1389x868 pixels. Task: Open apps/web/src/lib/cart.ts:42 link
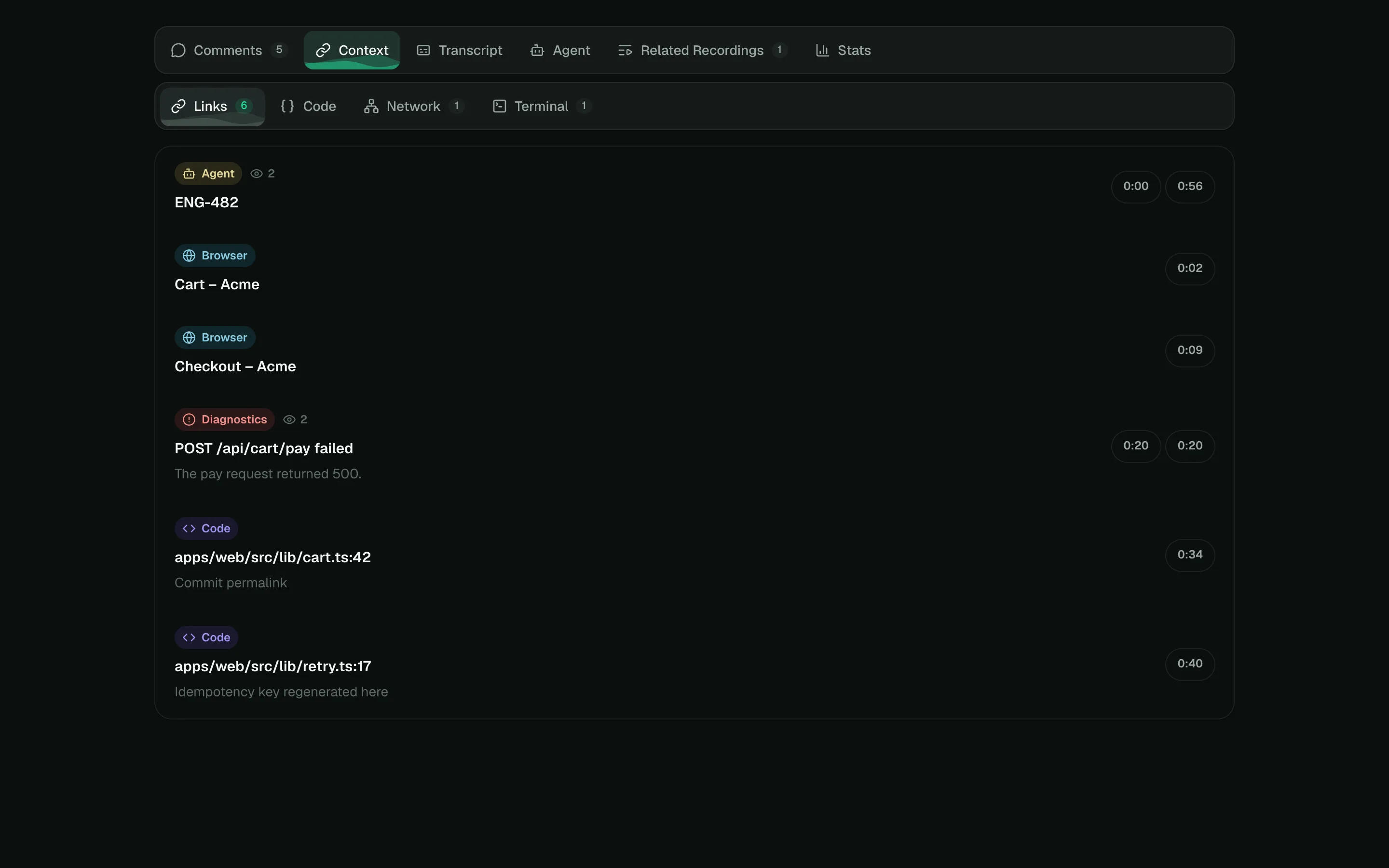(x=272, y=558)
